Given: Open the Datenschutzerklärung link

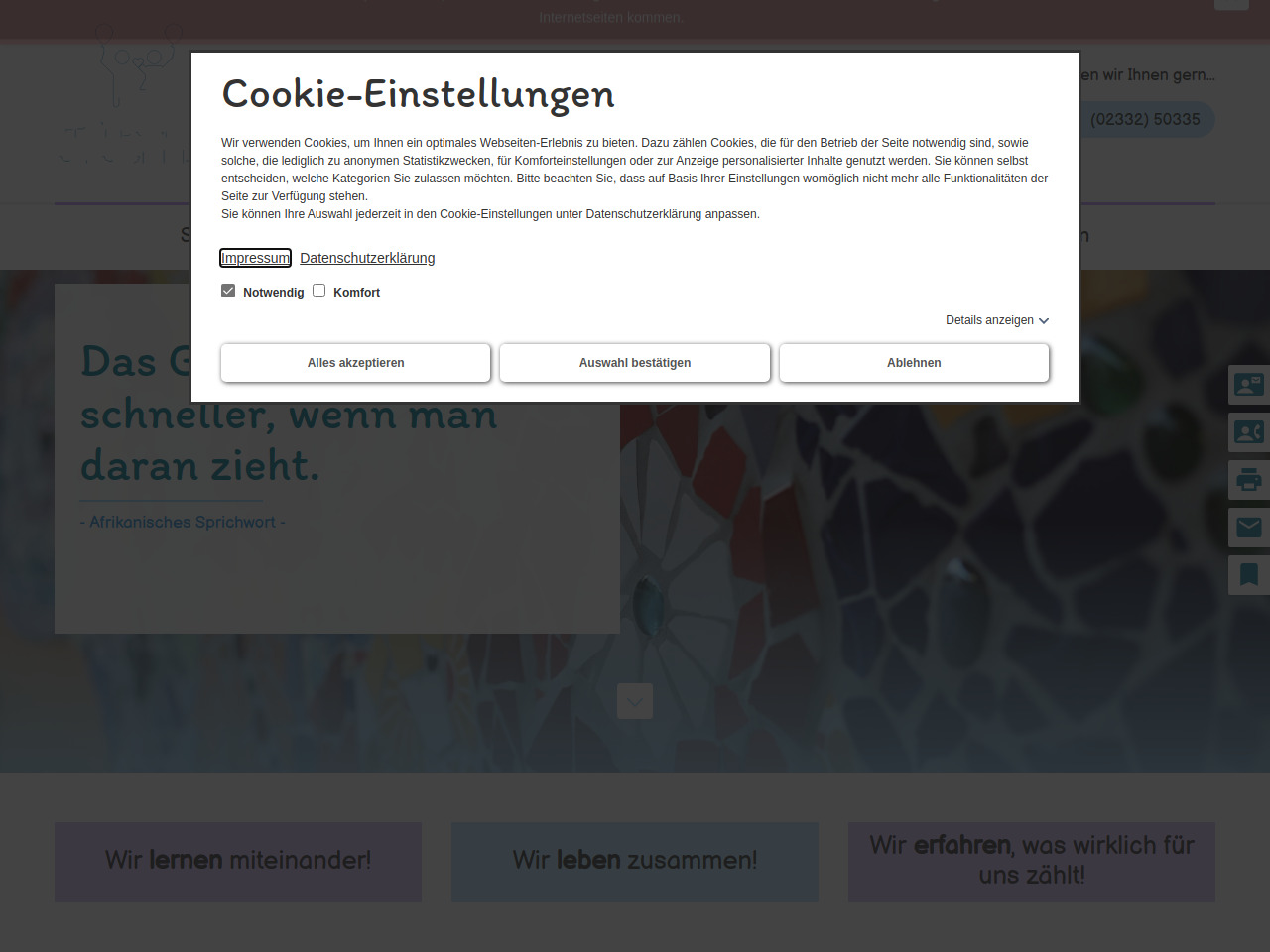Looking at the screenshot, I should [x=367, y=258].
